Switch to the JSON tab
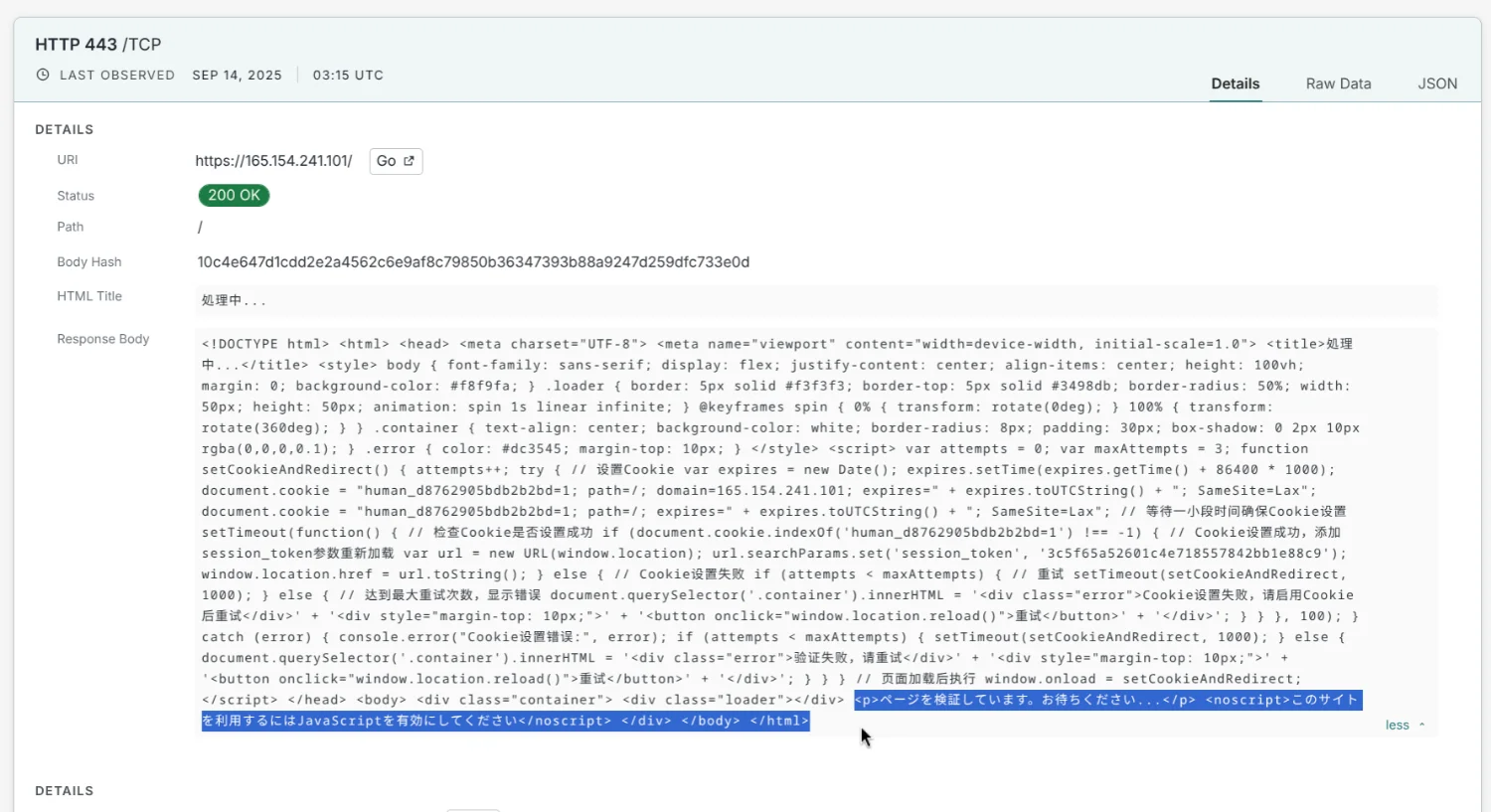 (1437, 83)
